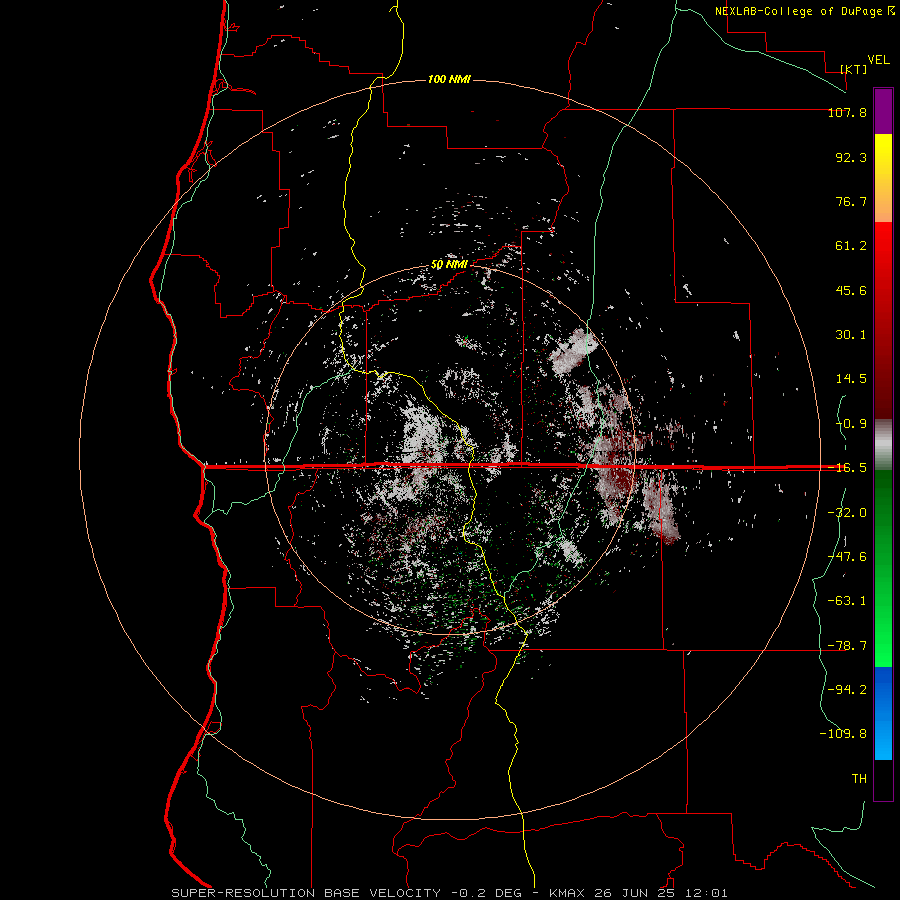Click the -47.6 velocity scale value
Screen dimensions: 900x900
pyautogui.click(x=847, y=557)
